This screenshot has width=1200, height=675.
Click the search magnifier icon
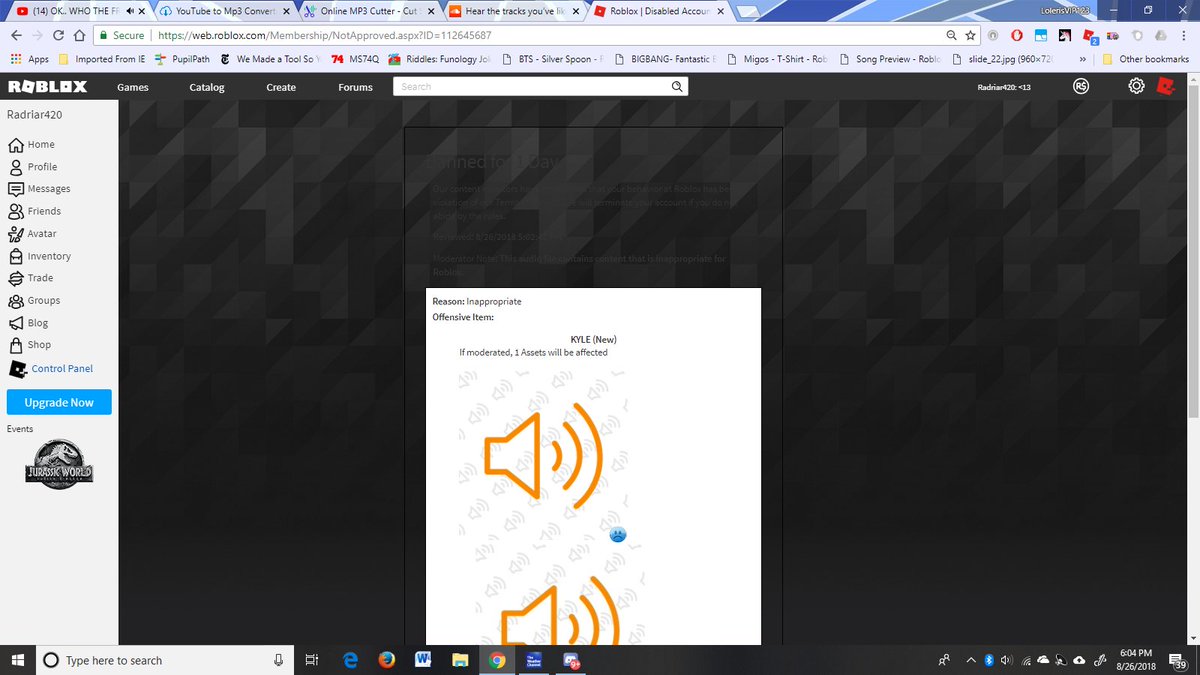tap(678, 87)
